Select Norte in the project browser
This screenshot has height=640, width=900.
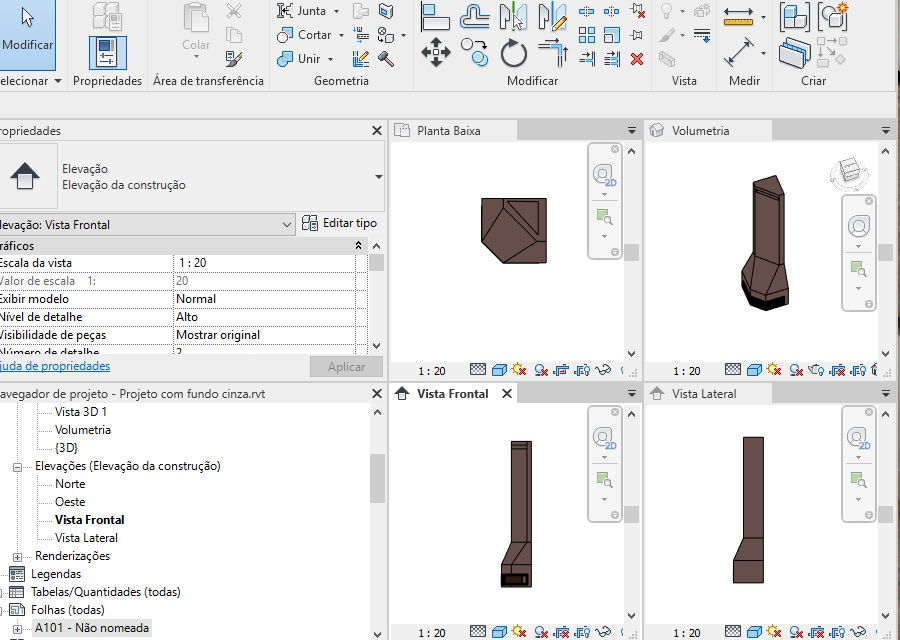pos(70,484)
